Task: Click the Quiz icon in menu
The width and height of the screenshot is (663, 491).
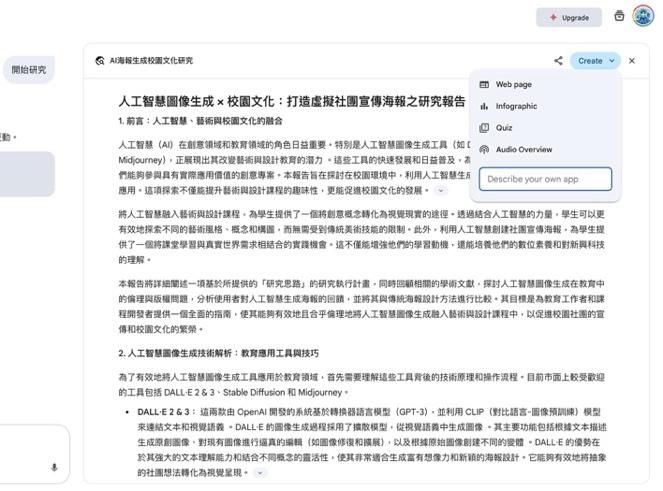Action: [x=484, y=128]
